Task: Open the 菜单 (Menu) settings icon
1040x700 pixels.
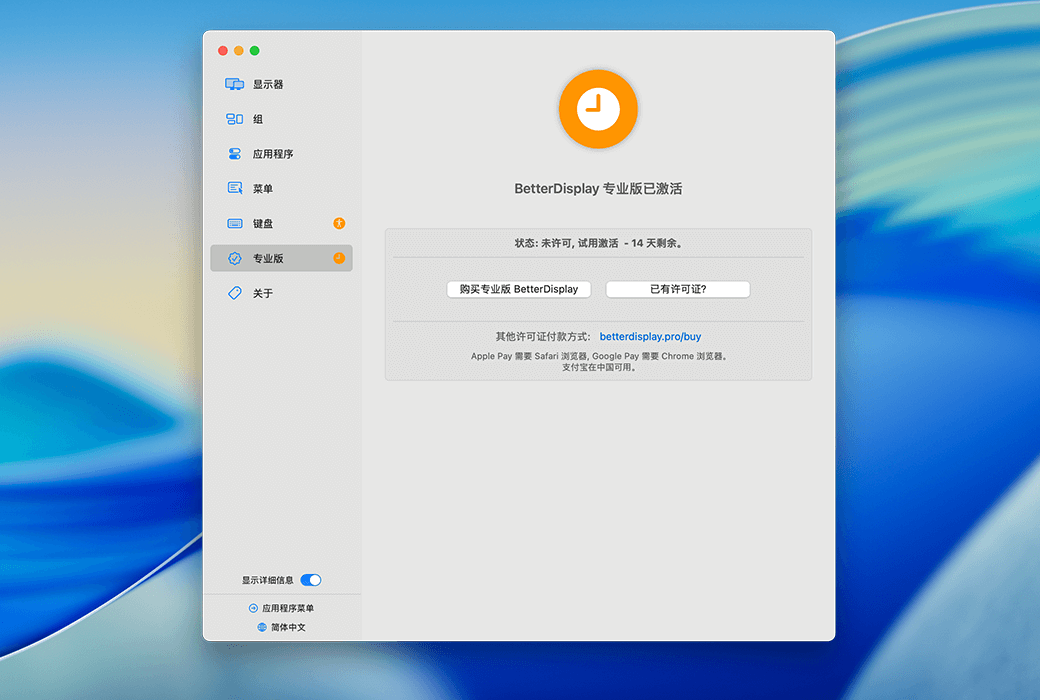Action: tap(234, 188)
